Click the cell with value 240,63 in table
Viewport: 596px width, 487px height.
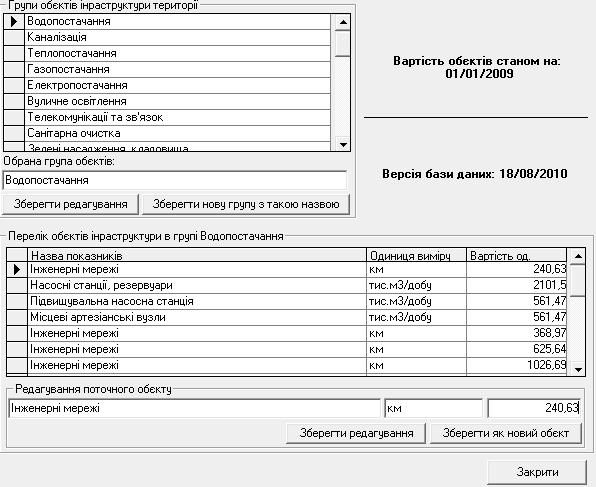pos(517,270)
